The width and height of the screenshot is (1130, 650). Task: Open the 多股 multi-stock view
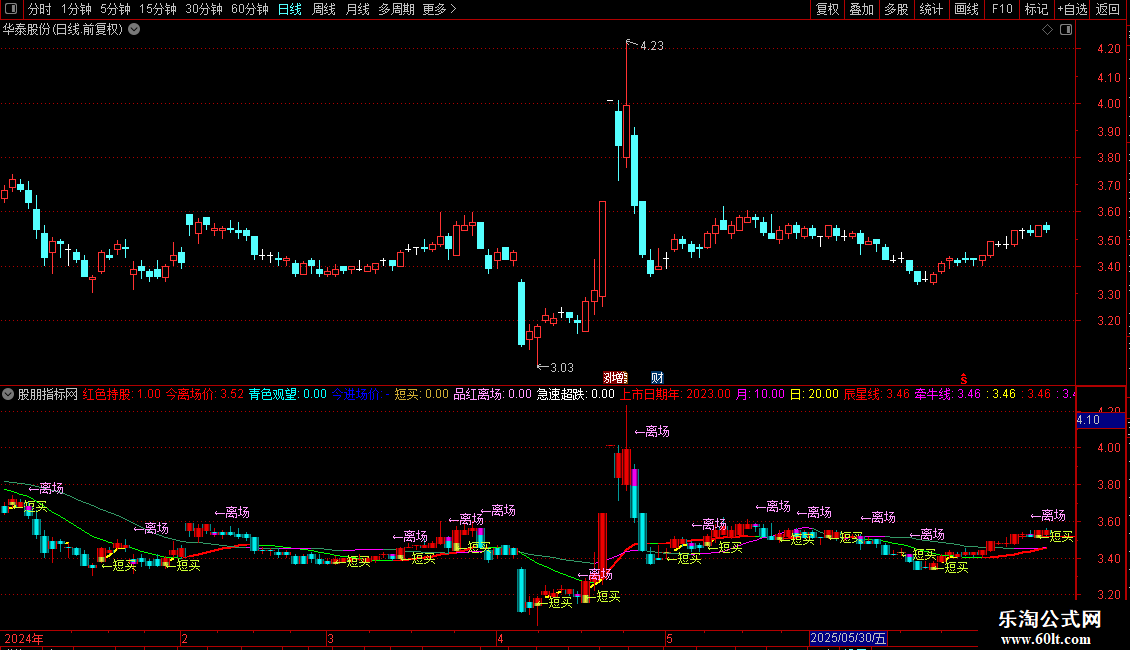(896, 9)
